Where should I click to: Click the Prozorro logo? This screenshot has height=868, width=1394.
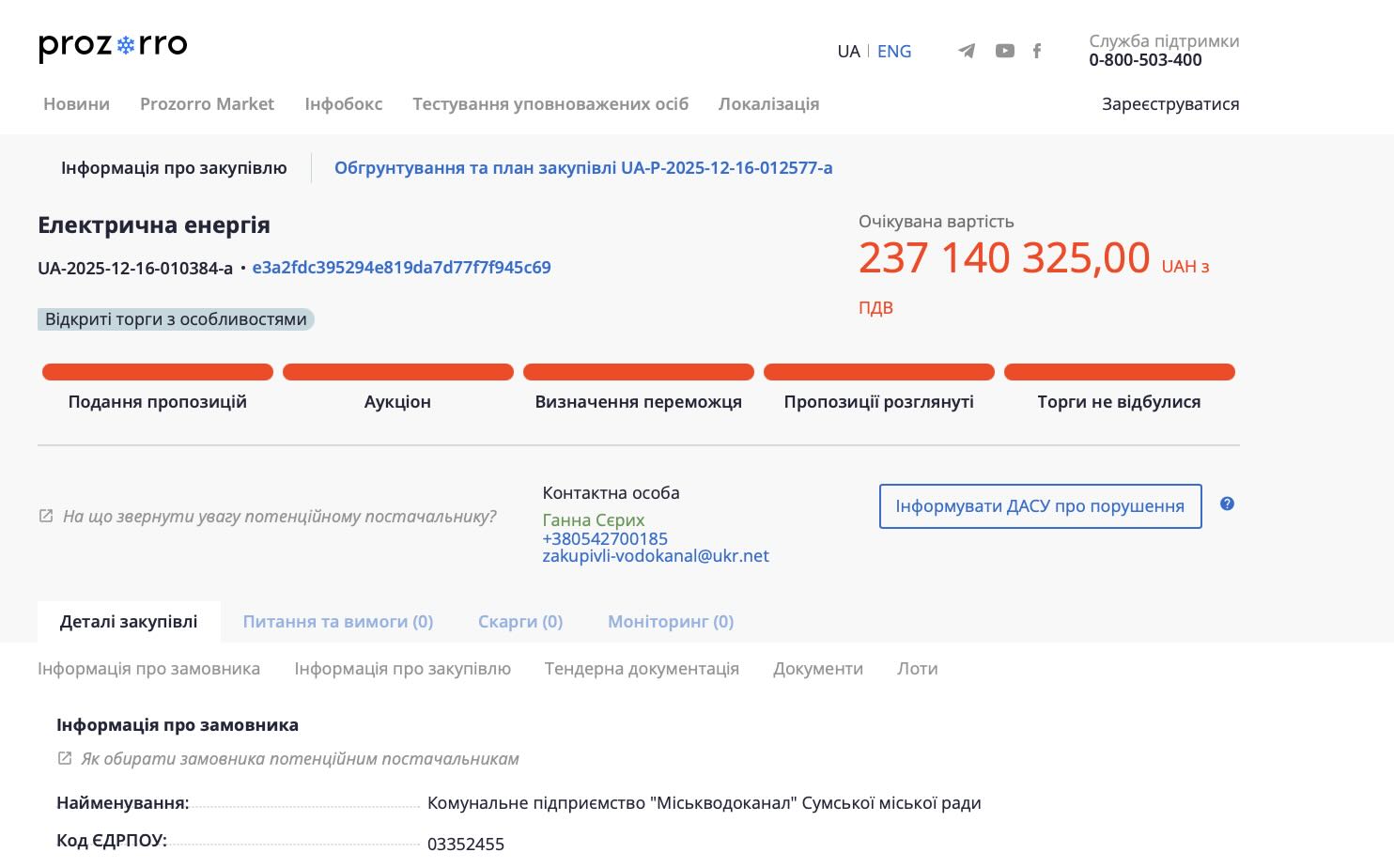click(113, 46)
